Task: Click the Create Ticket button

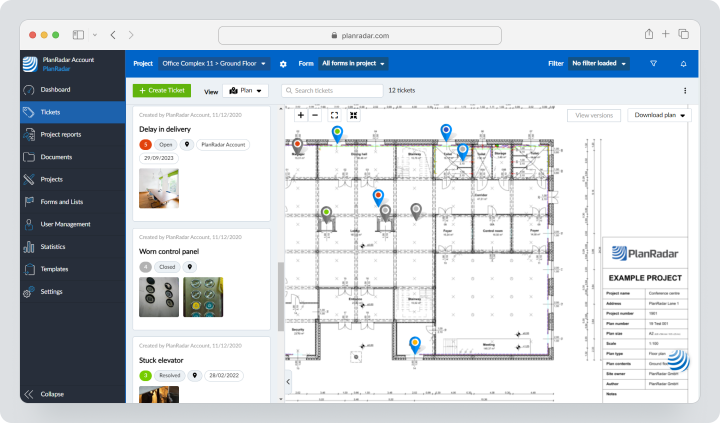Action: 162,90
